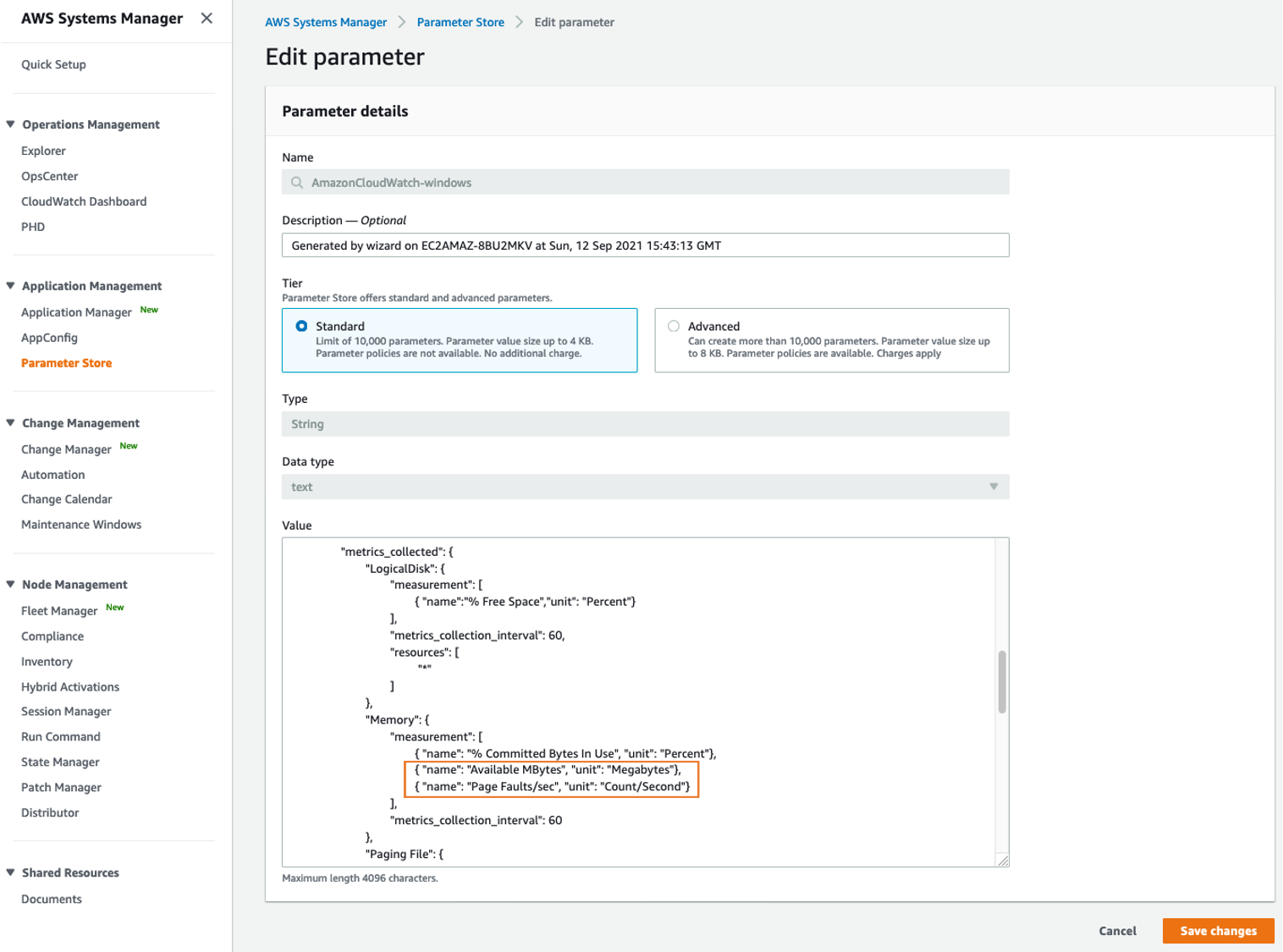This screenshot has width=1283, height=952.
Task: Click the disabled Name field
Action: pyautogui.click(x=646, y=182)
